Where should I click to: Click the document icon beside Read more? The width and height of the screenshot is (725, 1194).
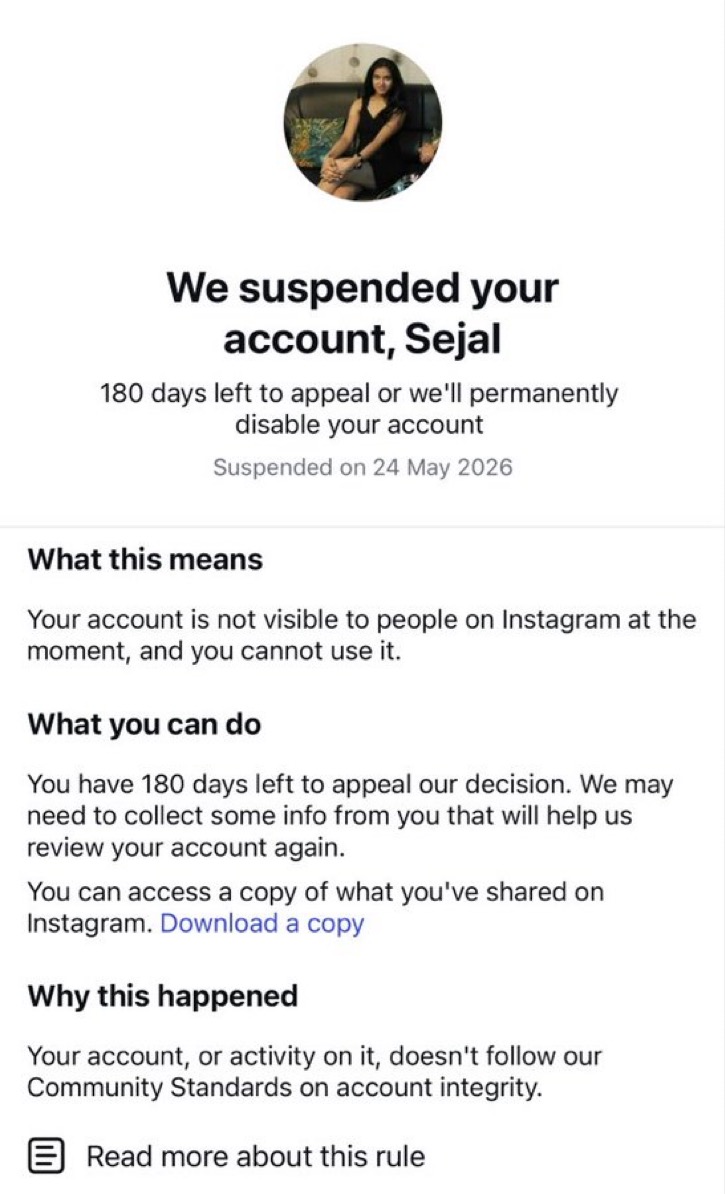point(46,1156)
